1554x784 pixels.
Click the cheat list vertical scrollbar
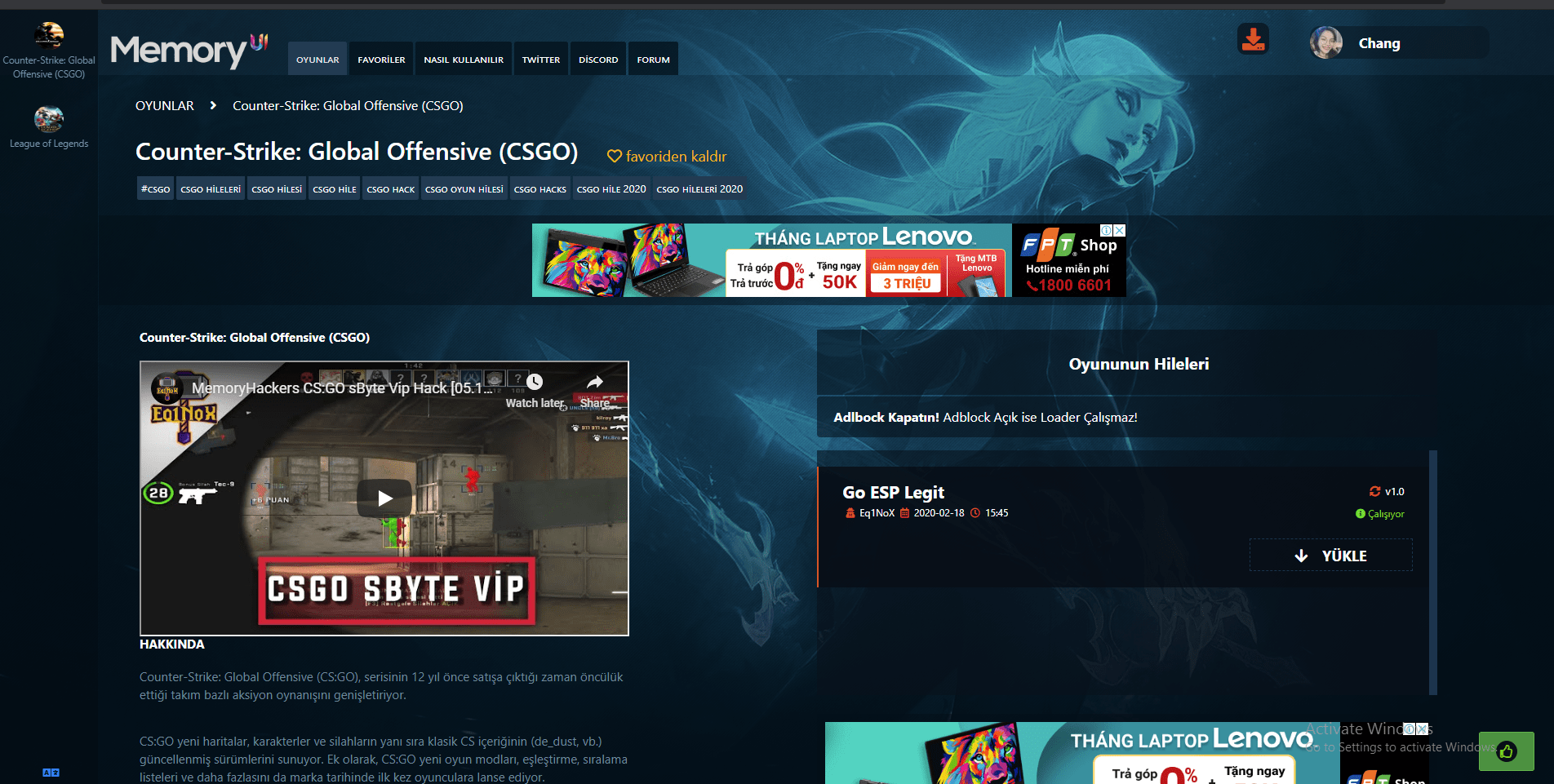tap(1433, 573)
